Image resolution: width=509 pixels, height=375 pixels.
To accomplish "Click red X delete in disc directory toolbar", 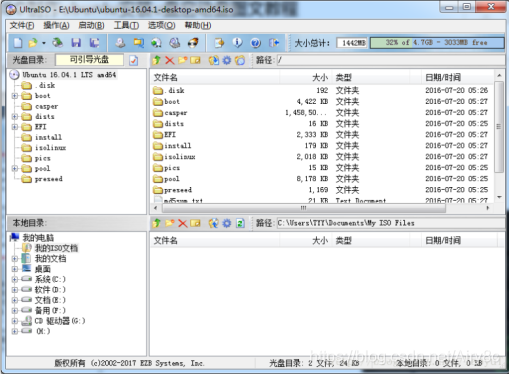I will tap(170, 60).
